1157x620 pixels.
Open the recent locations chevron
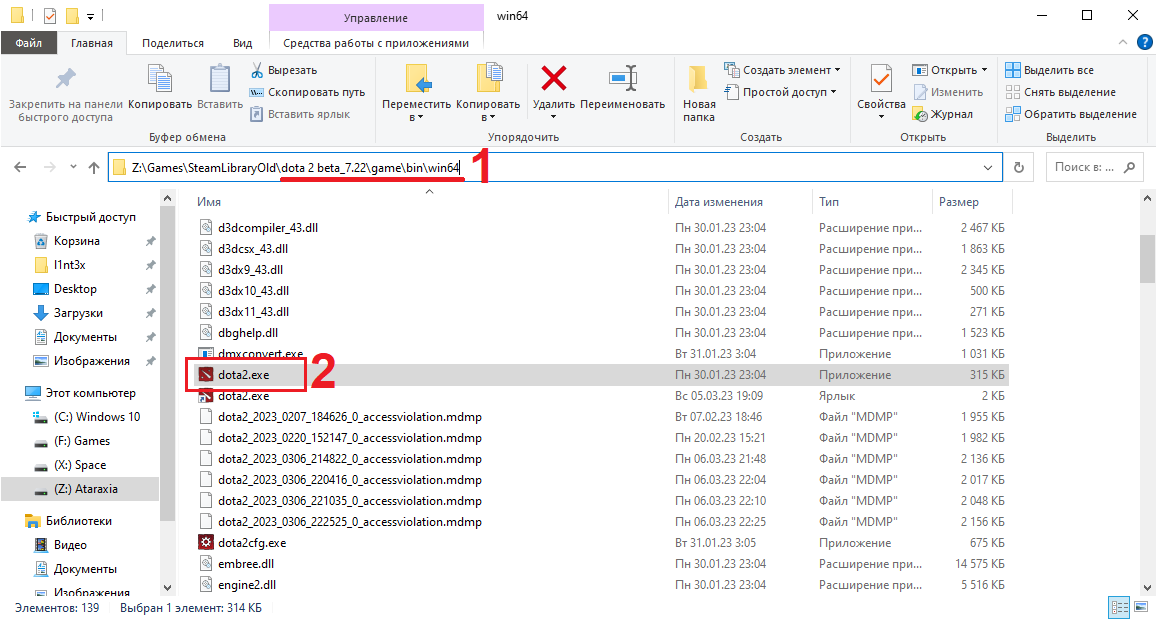tap(72, 168)
